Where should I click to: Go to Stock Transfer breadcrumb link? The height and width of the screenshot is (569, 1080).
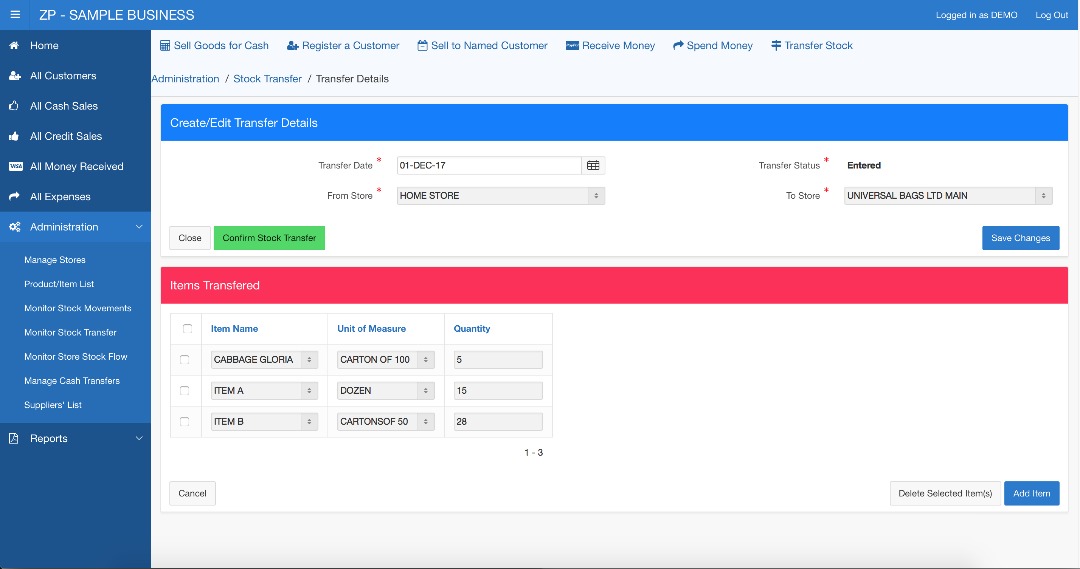click(x=267, y=79)
